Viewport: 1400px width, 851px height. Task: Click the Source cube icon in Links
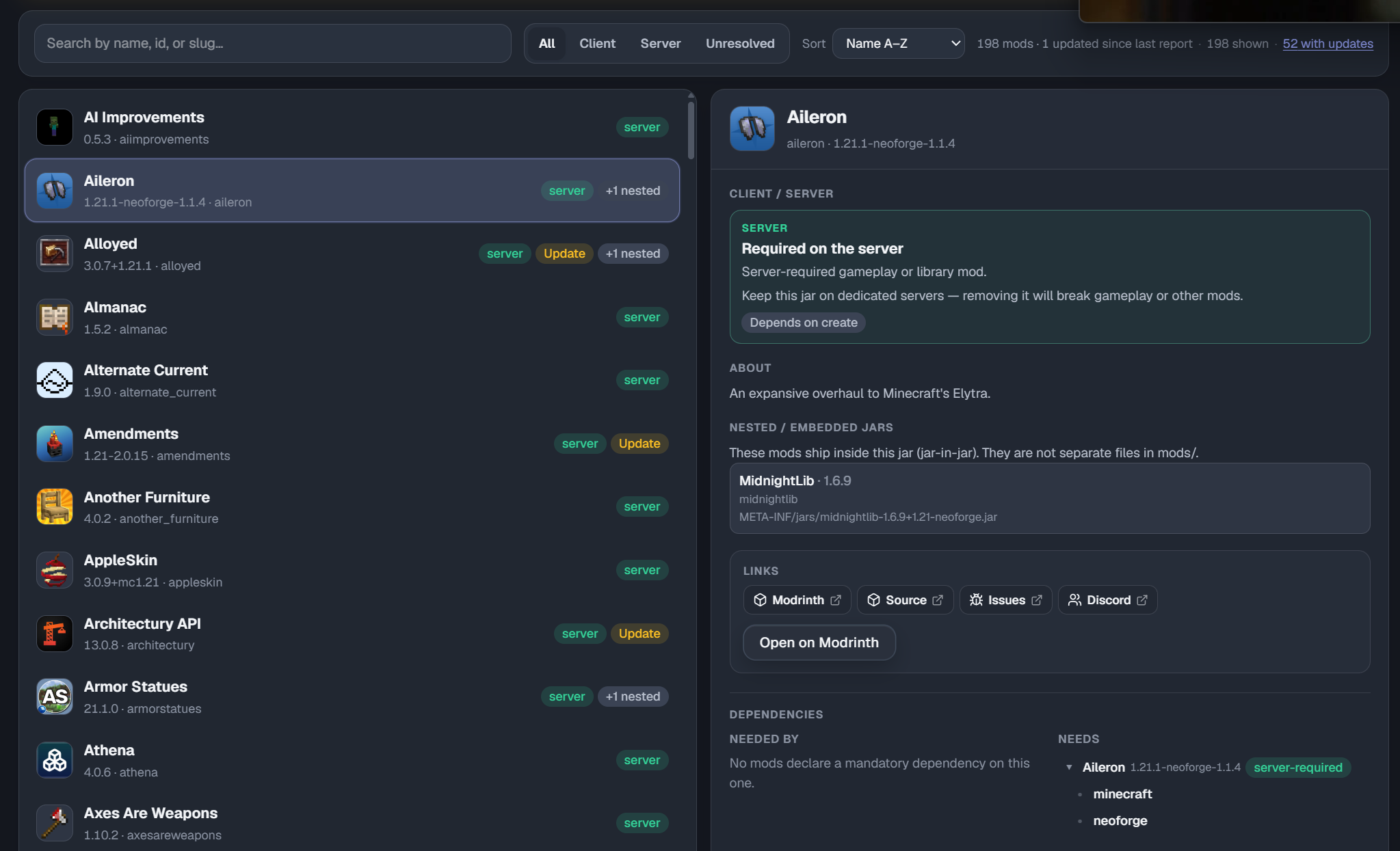873,600
